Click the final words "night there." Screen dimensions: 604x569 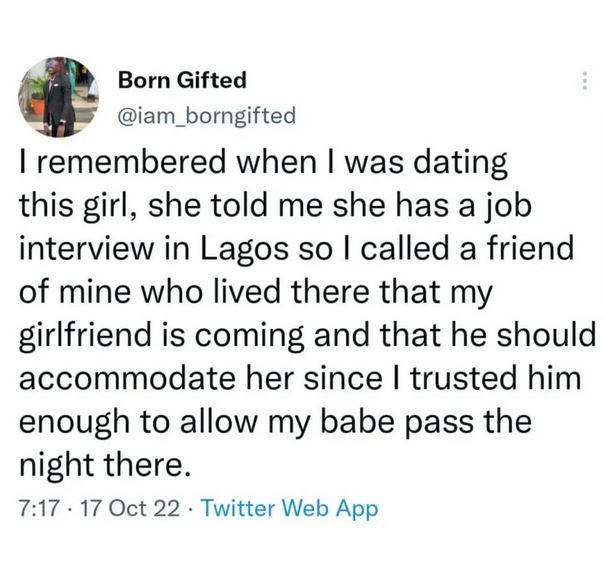point(101,460)
